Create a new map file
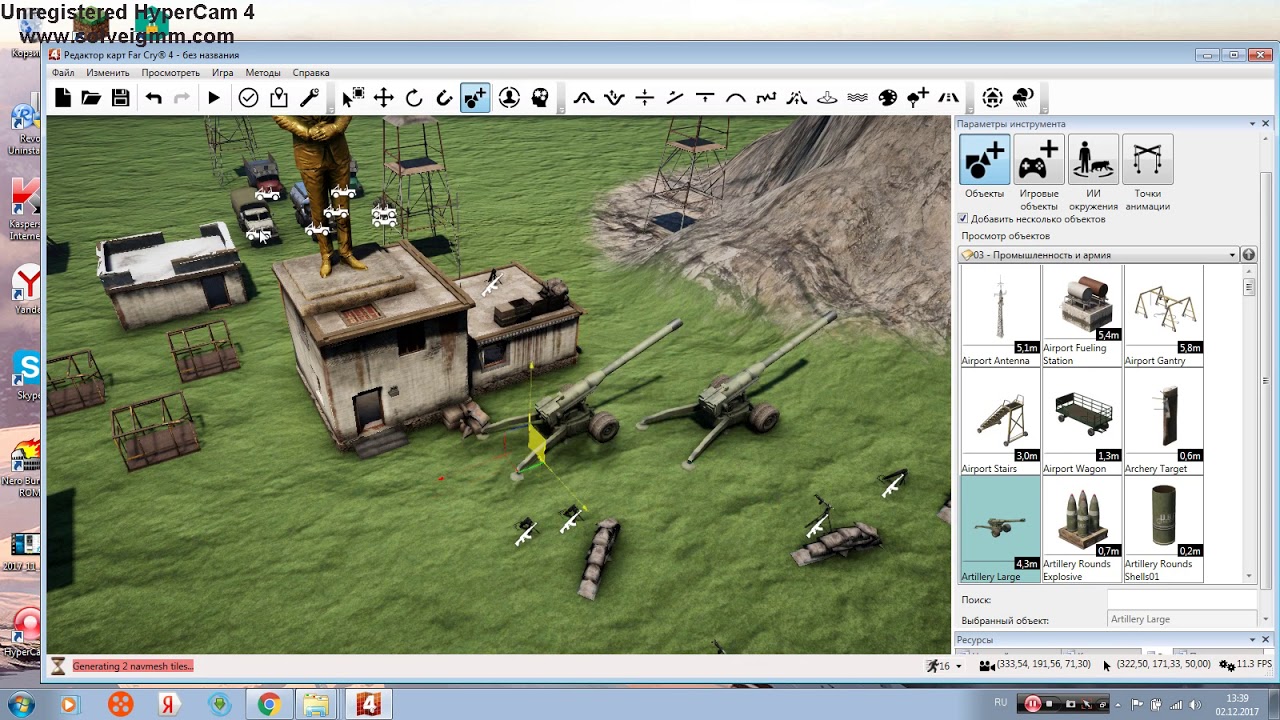Viewport: 1280px width, 720px height. tap(63, 97)
